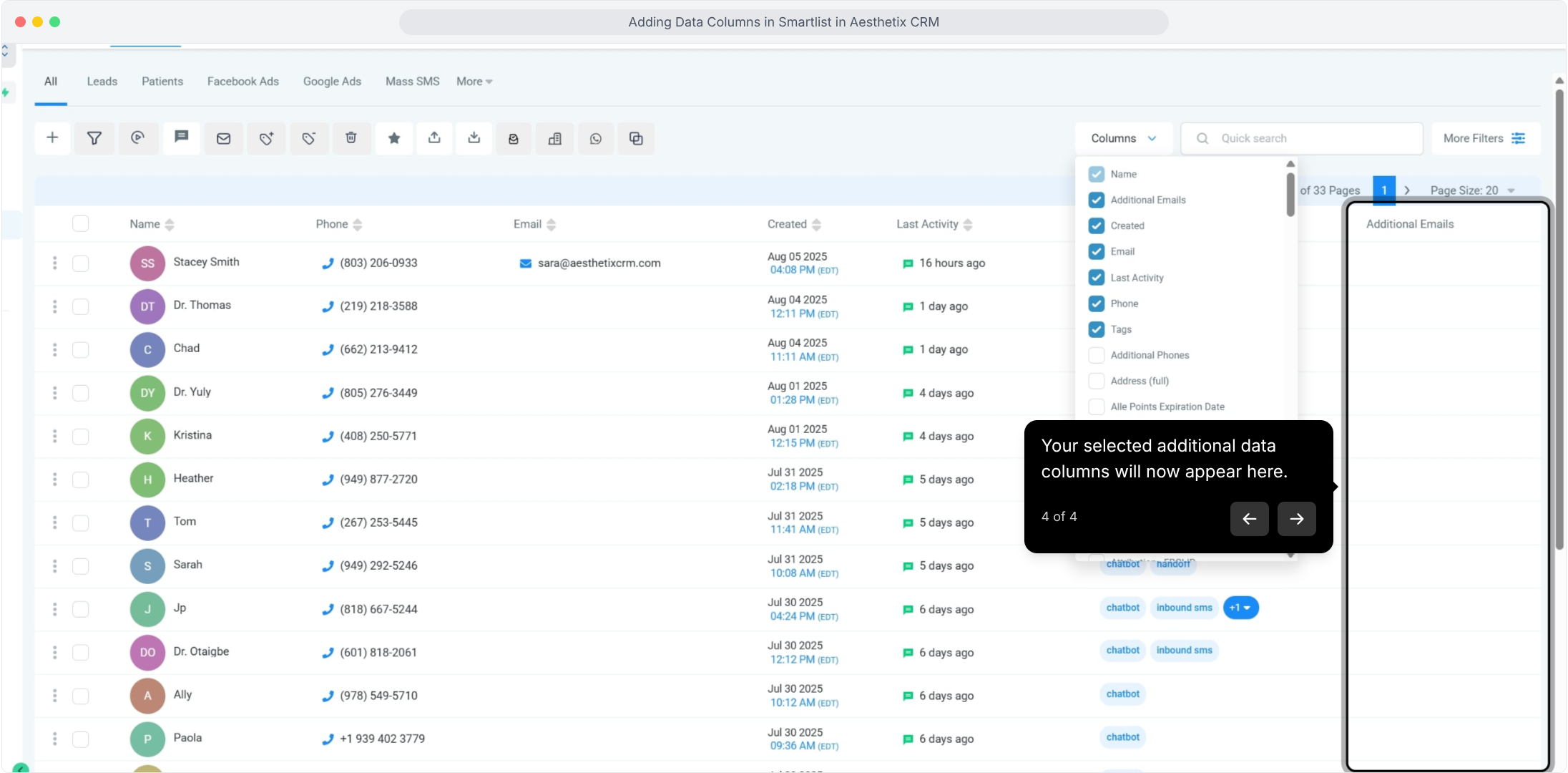Uncheck the Phone column option

(x=1096, y=303)
